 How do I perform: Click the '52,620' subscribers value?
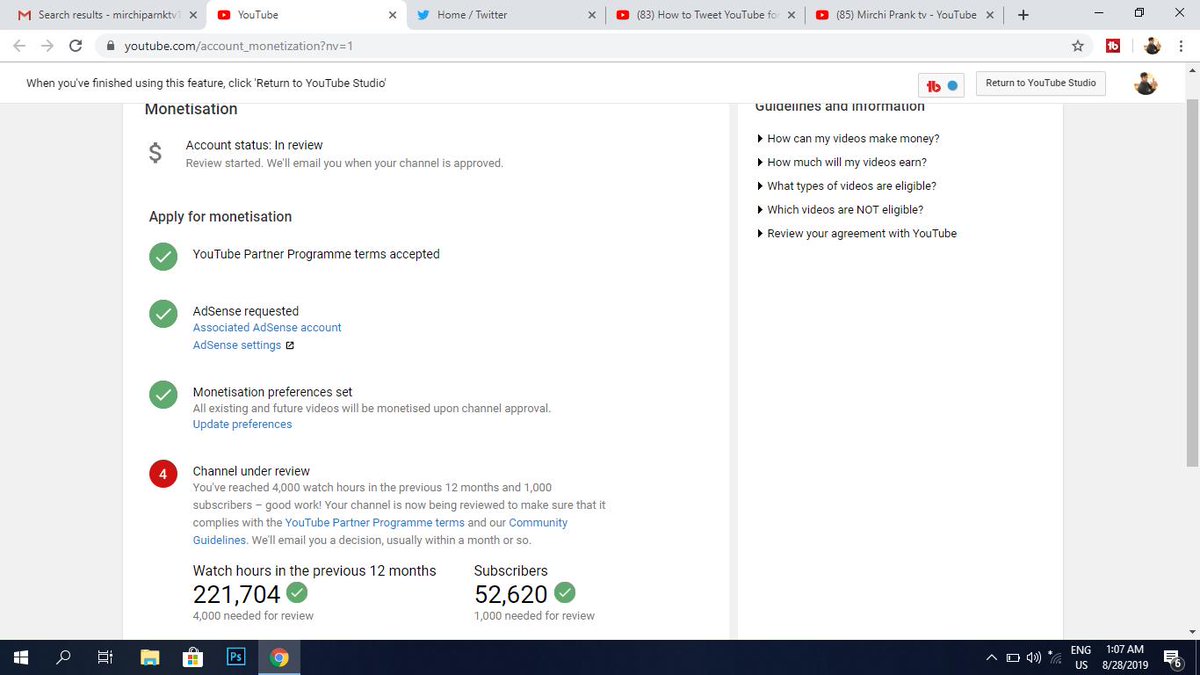(x=511, y=594)
